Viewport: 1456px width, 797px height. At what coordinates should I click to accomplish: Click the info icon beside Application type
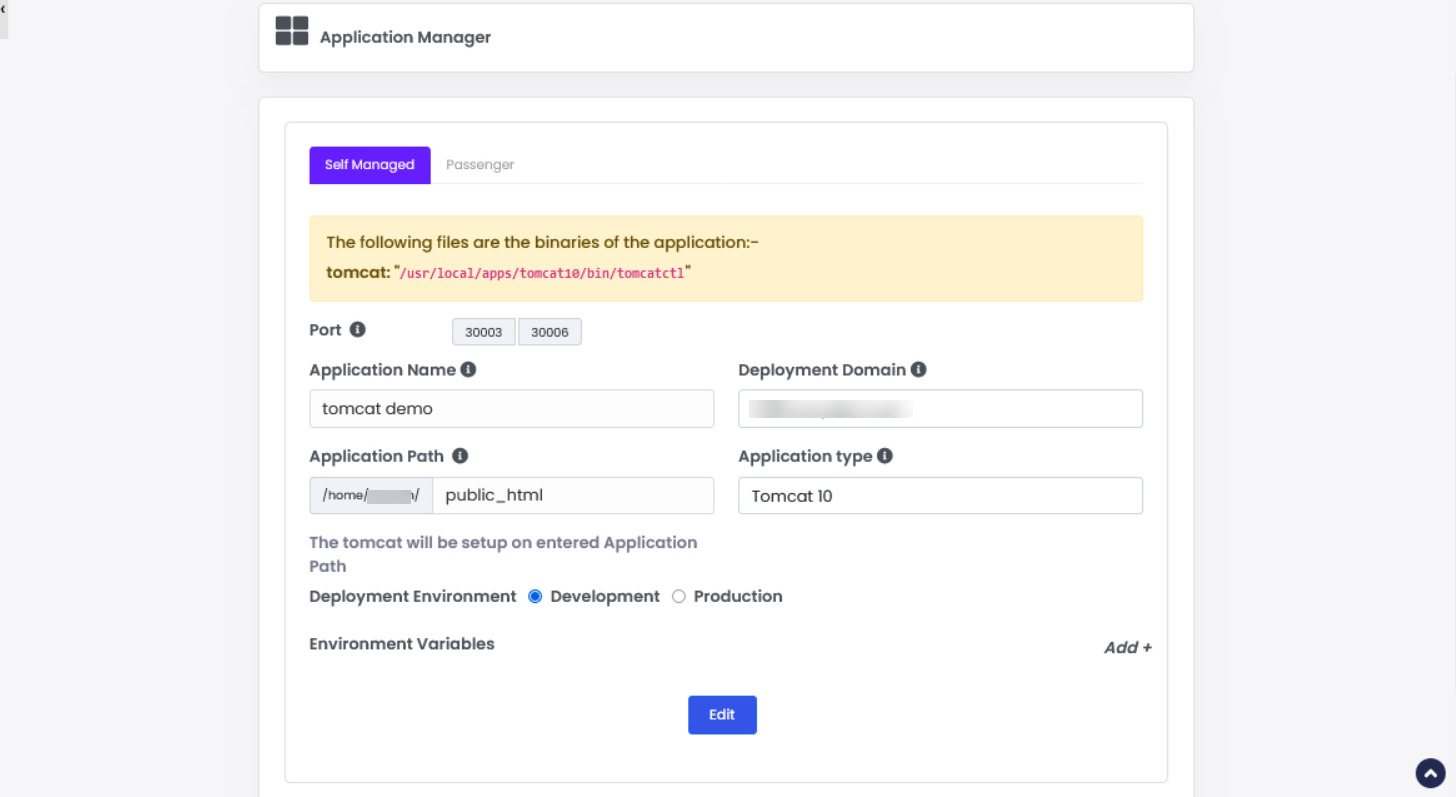[x=885, y=455]
